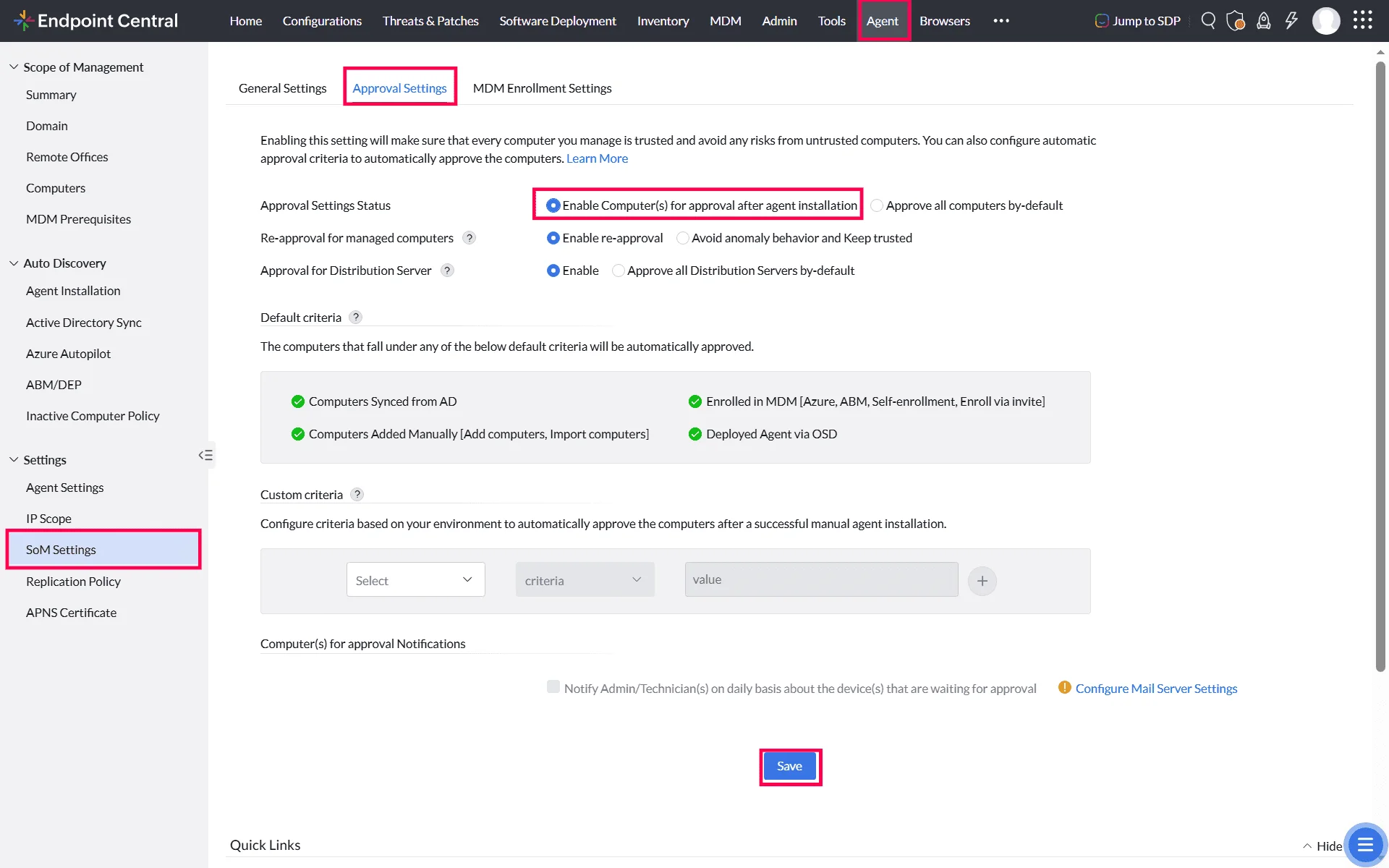The height and width of the screenshot is (868, 1389).
Task: Open the apps grid launcher icon
Action: [x=1363, y=20]
